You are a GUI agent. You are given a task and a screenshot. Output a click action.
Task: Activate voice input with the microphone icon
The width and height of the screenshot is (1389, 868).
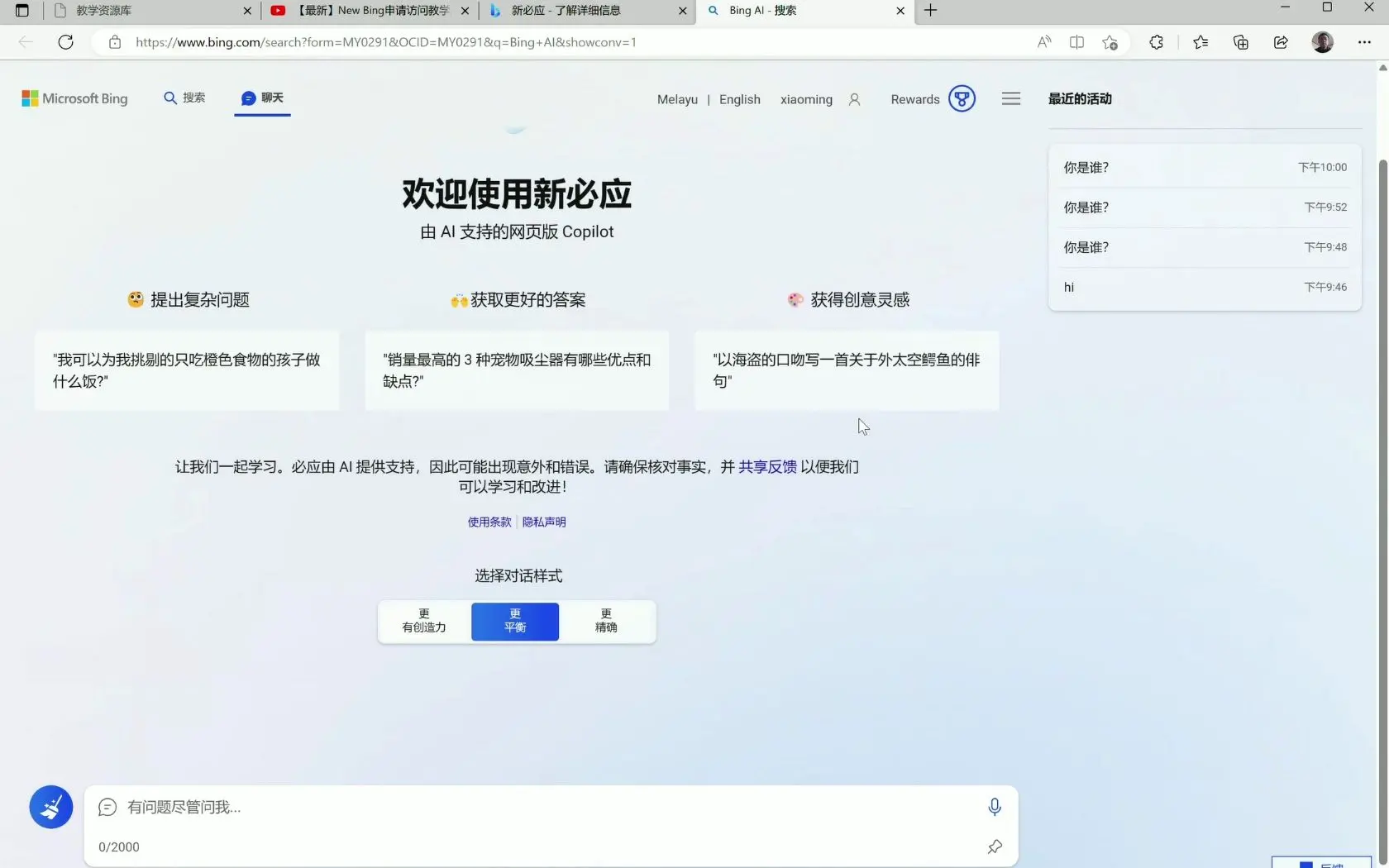[994, 807]
